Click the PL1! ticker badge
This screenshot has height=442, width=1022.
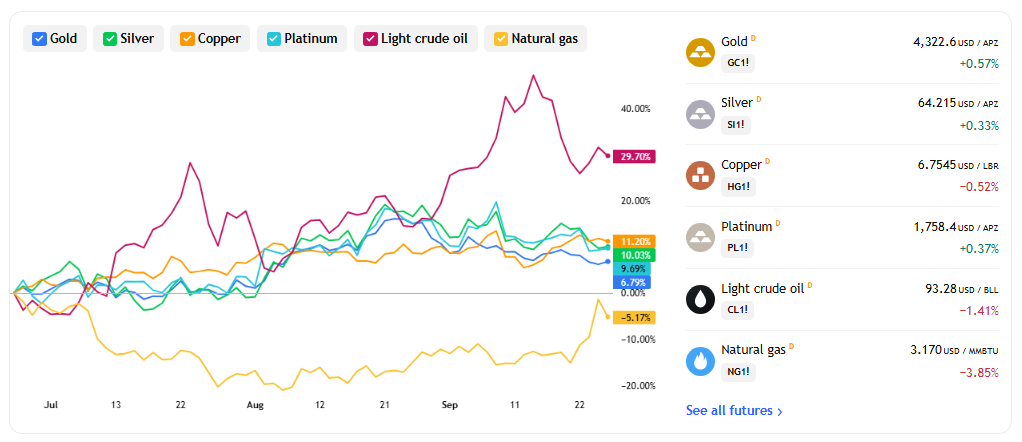(737, 248)
